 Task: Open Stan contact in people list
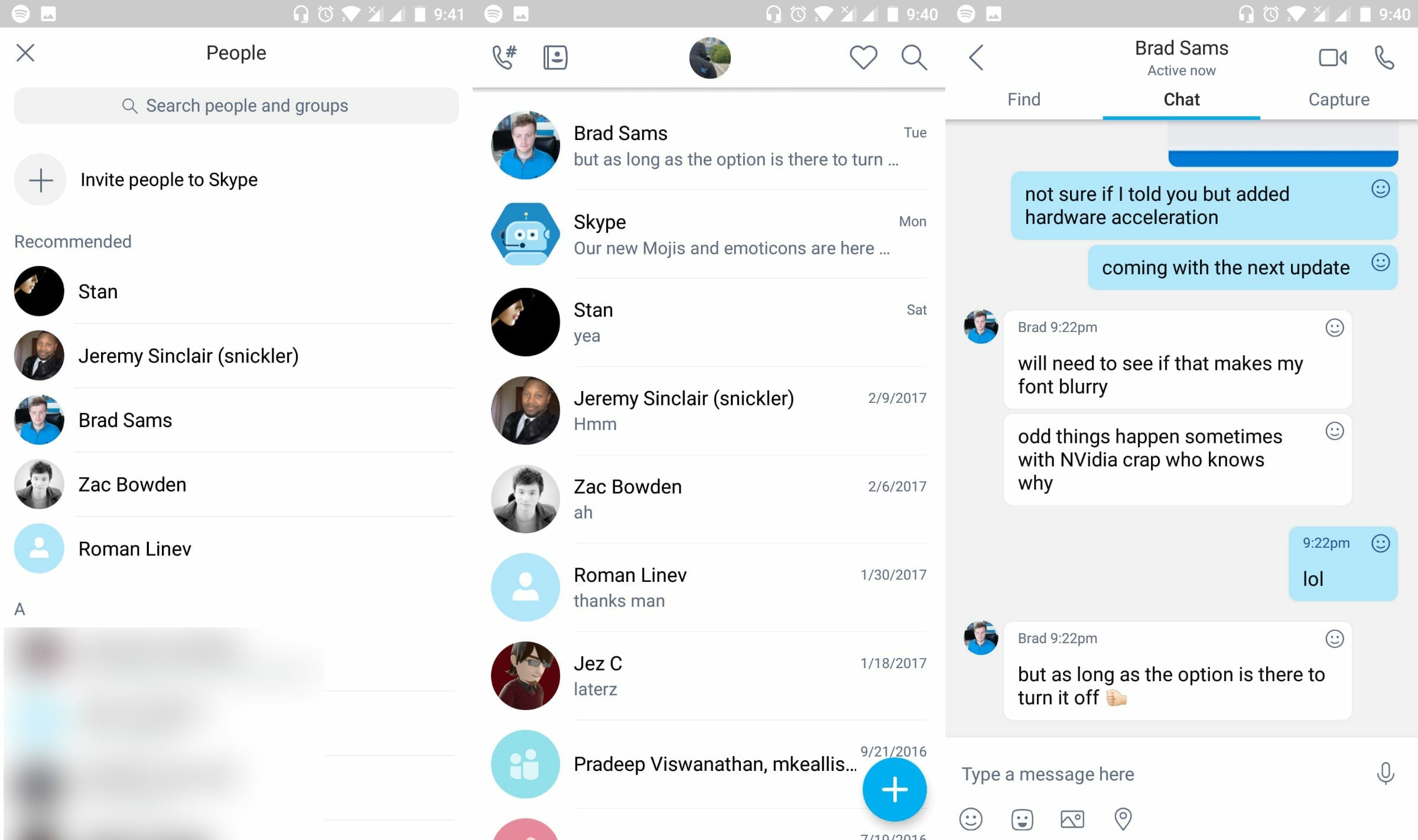(x=97, y=291)
